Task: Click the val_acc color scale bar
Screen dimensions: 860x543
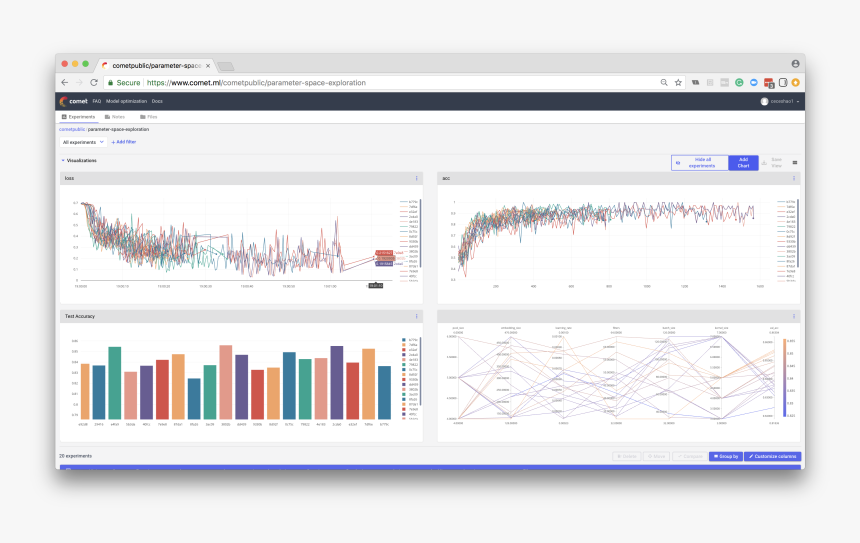Action: 784,378
